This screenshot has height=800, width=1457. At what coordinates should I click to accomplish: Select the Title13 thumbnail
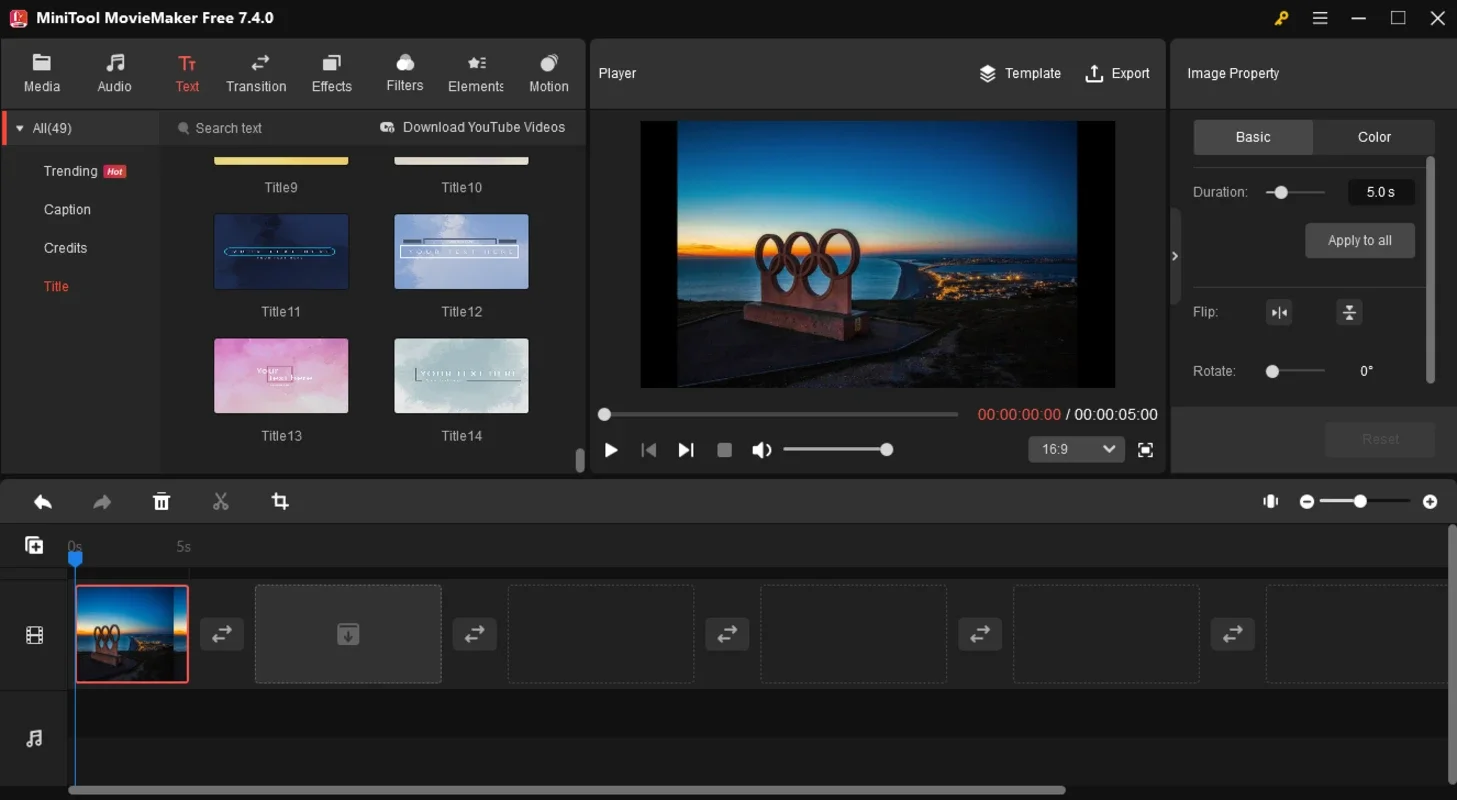281,376
